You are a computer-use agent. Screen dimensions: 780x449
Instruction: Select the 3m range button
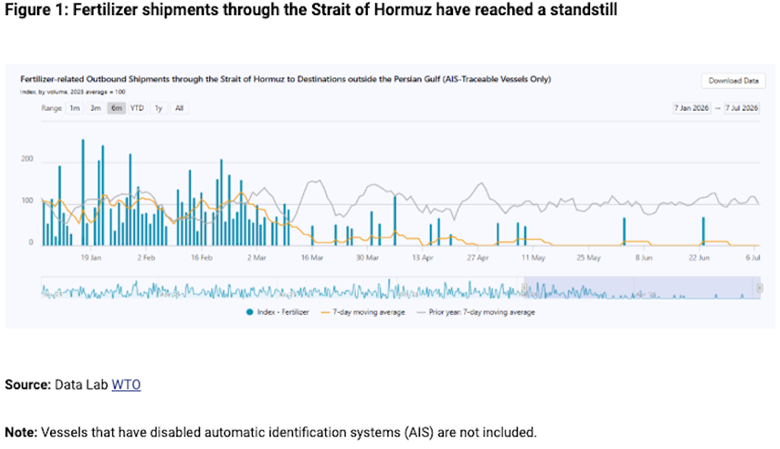tap(95, 108)
